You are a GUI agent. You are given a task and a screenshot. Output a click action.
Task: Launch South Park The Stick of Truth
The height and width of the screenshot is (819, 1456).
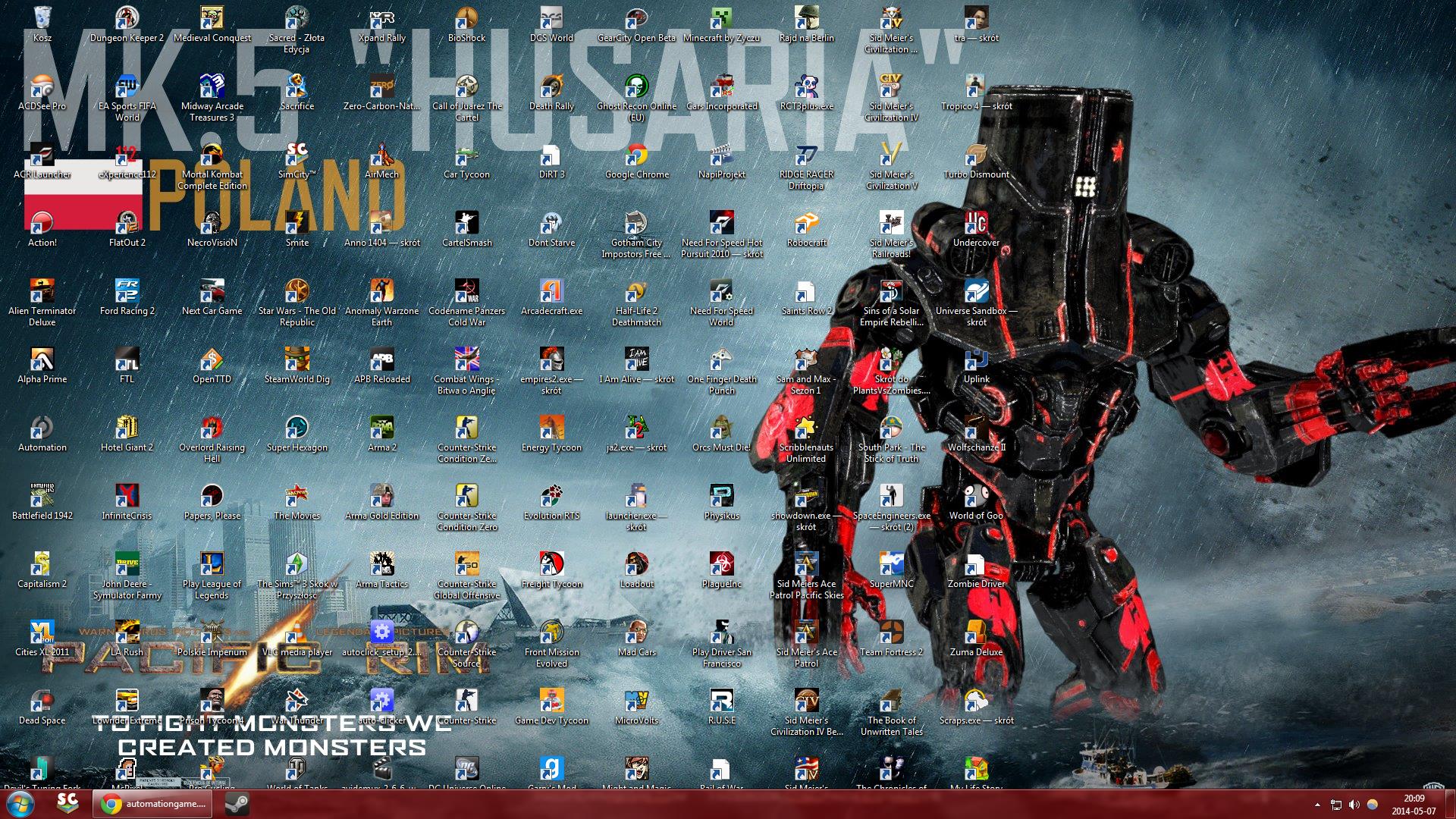click(892, 439)
